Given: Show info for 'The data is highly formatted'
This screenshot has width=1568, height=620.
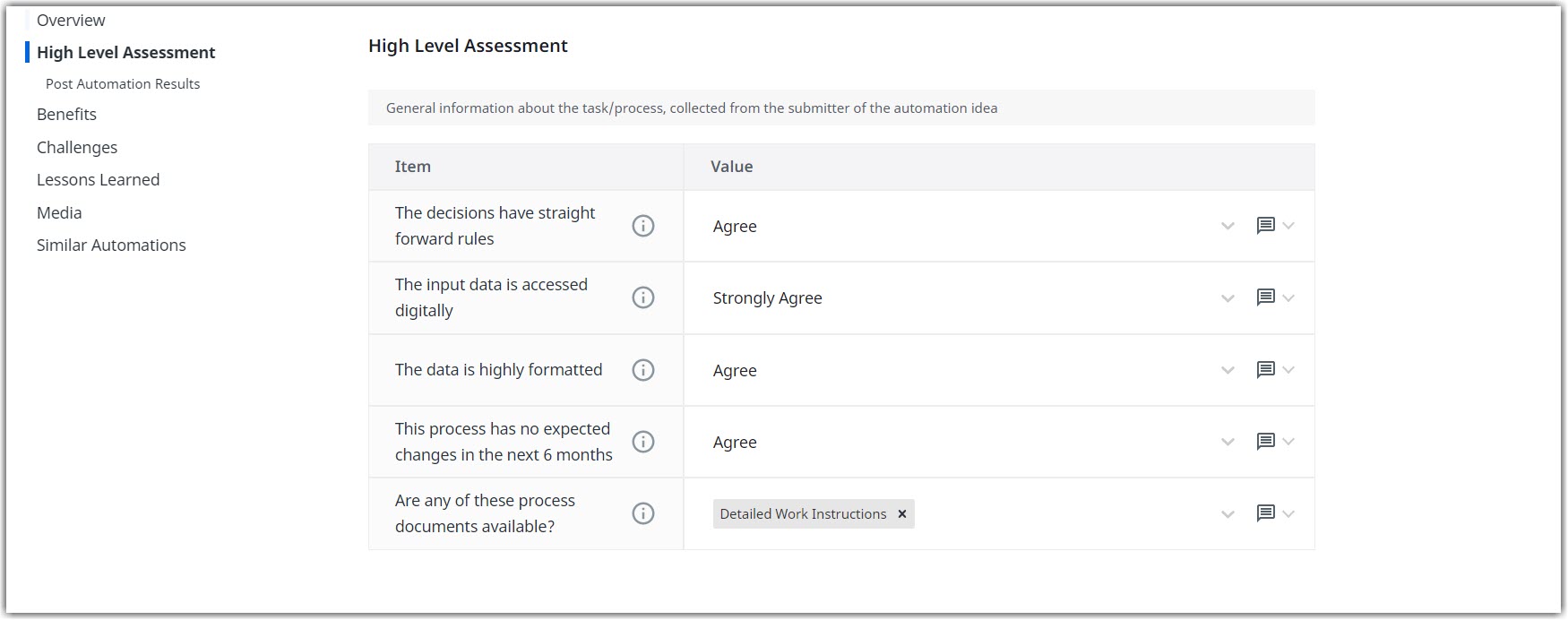Looking at the screenshot, I should click(x=643, y=370).
